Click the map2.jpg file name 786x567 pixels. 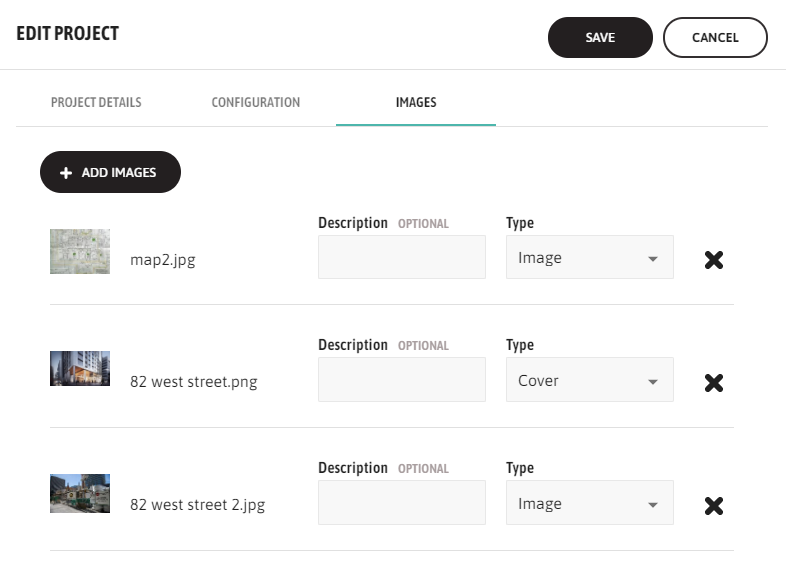coord(164,260)
